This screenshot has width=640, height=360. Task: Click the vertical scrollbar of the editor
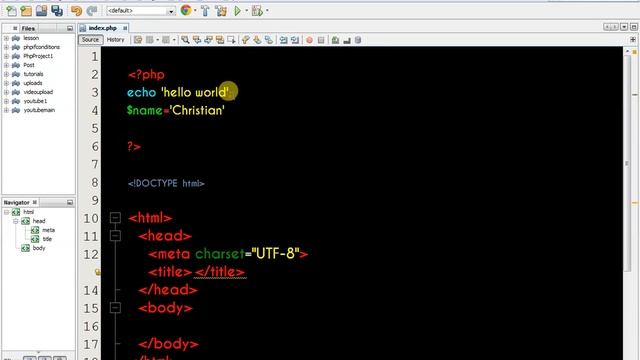tap(627, 163)
